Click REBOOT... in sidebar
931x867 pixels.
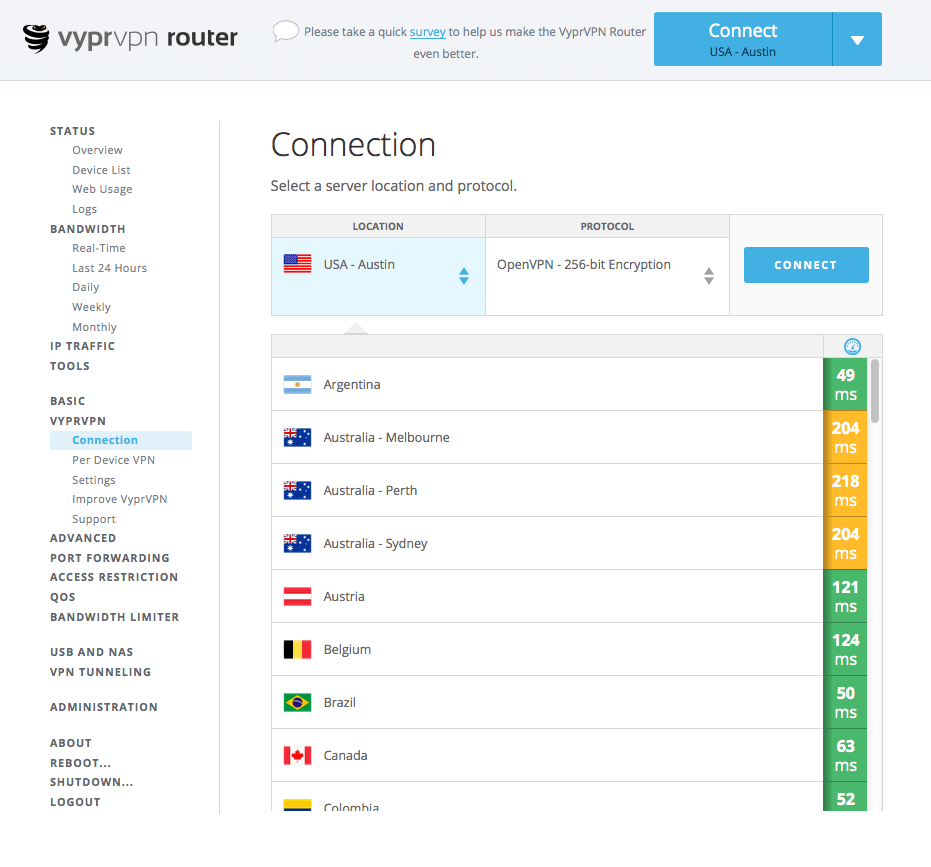point(80,763)
